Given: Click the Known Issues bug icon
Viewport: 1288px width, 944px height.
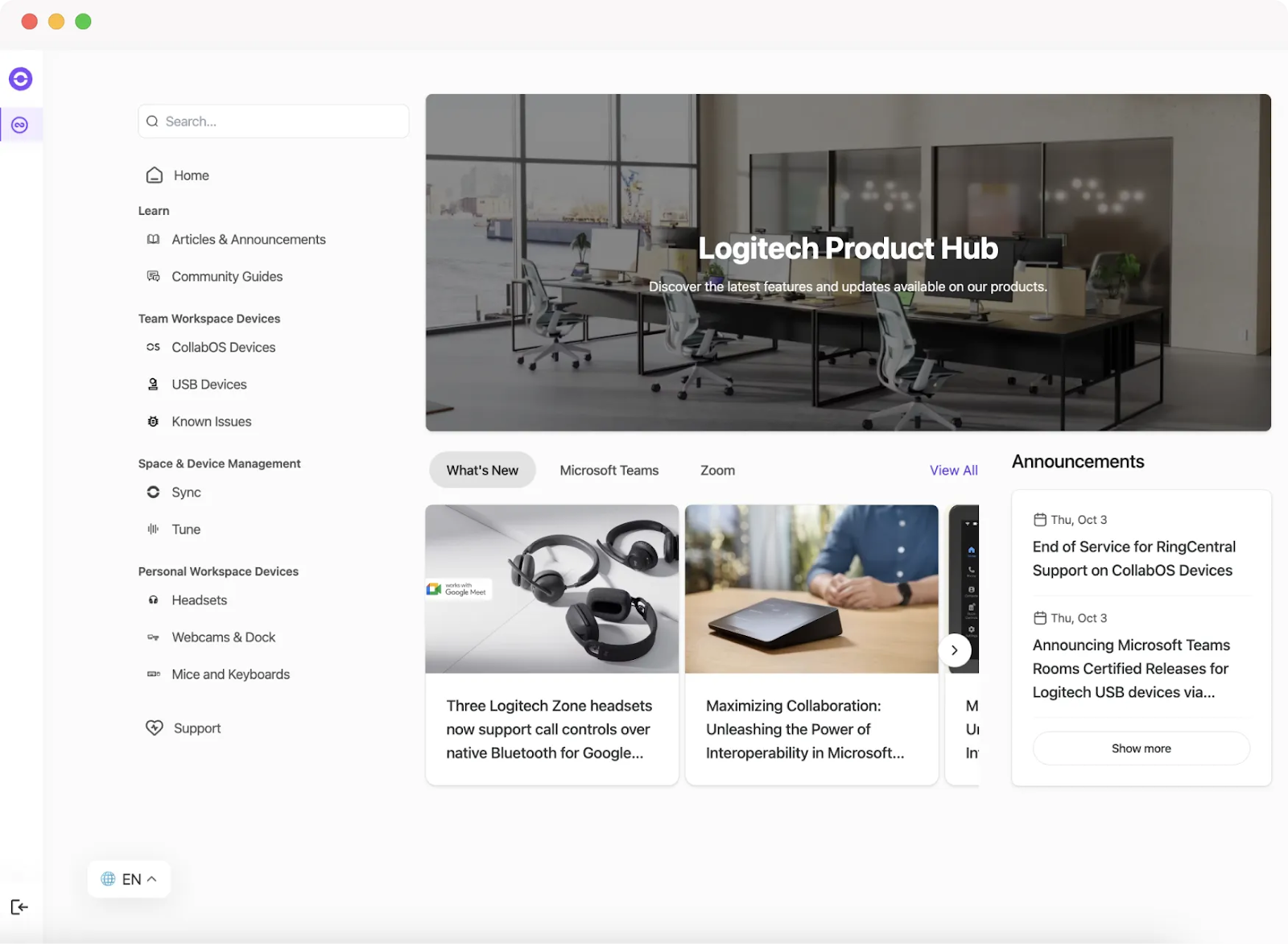Looking at the screenshot, I should pos(154,422).
